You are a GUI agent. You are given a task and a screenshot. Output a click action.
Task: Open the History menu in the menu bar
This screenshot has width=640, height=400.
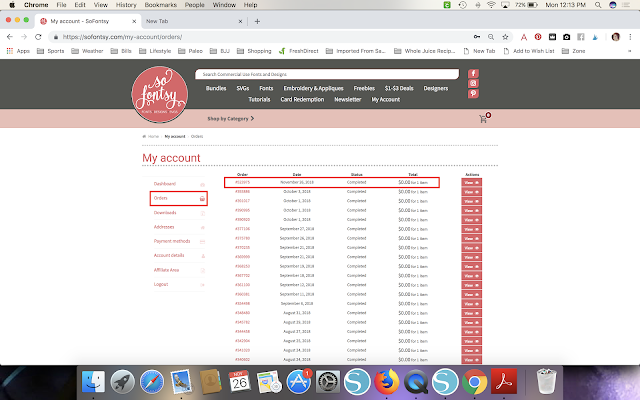[126, 5]
